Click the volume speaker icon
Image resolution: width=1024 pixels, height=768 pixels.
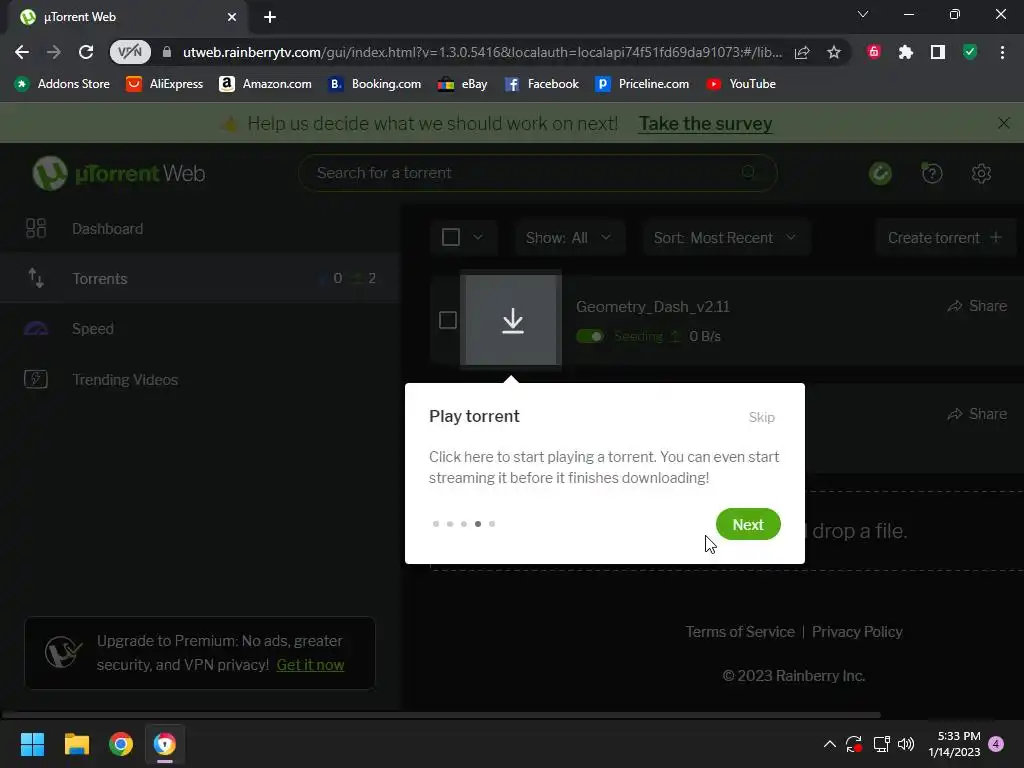point(906,744)
